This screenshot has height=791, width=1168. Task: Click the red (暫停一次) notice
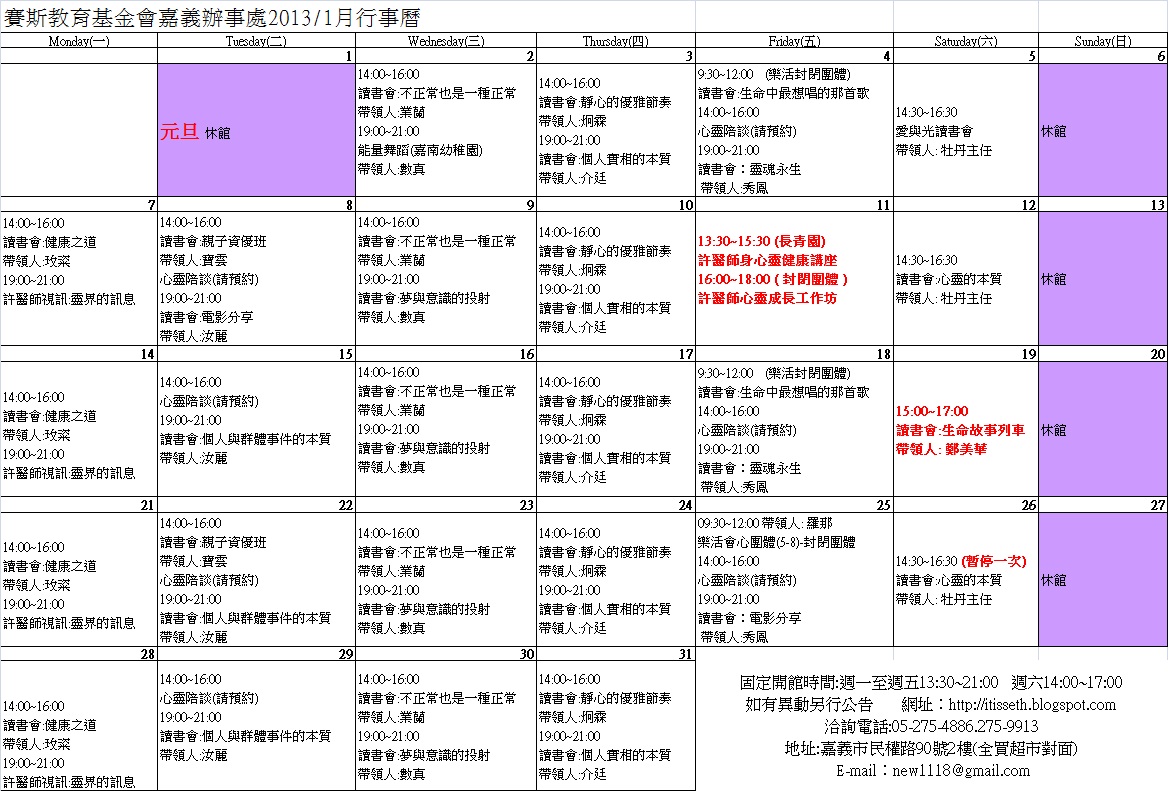point(994,562)
